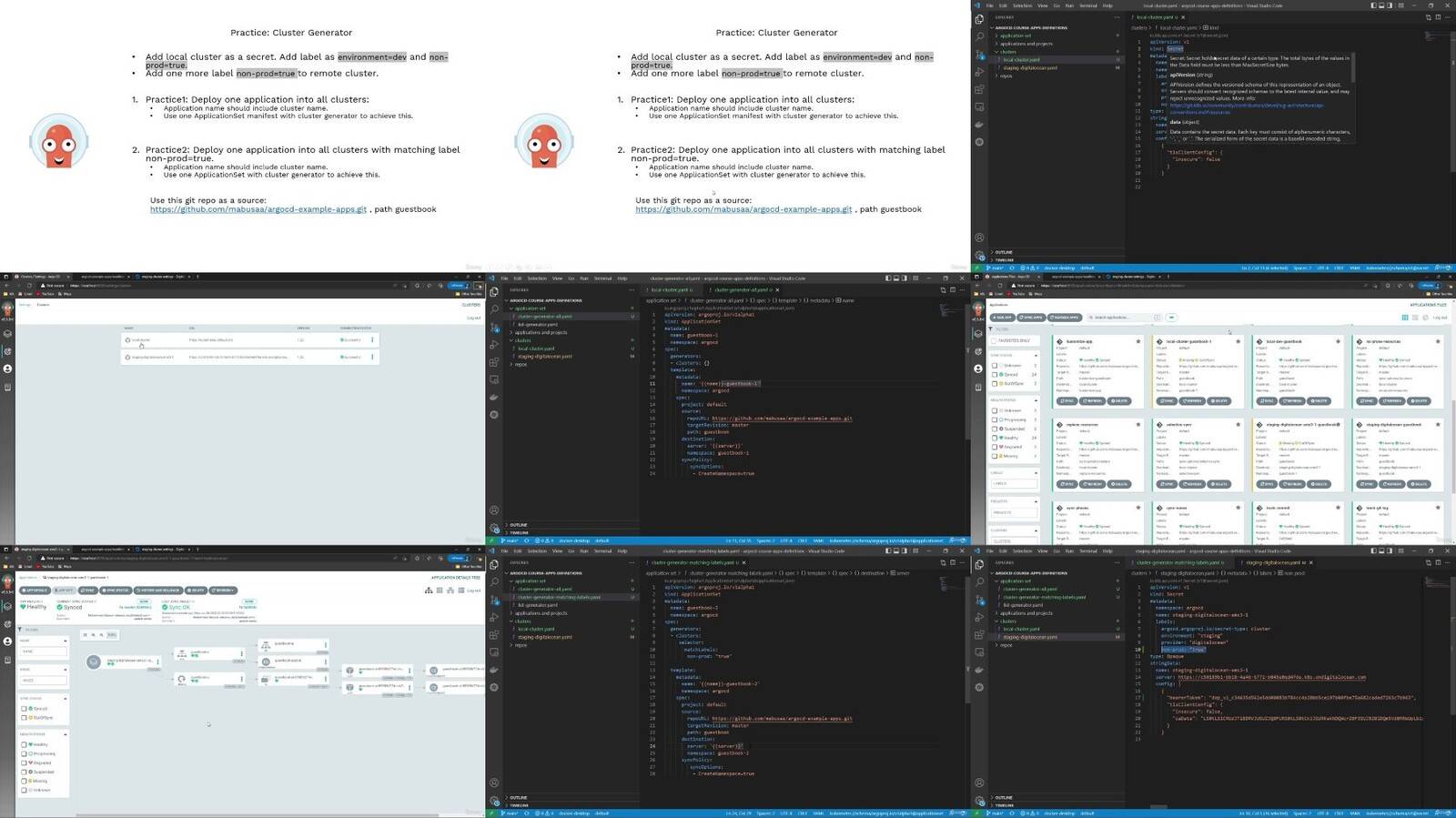Switch to pods view in Argo CD application details
1456x818 pixels.
coord(439,591)
